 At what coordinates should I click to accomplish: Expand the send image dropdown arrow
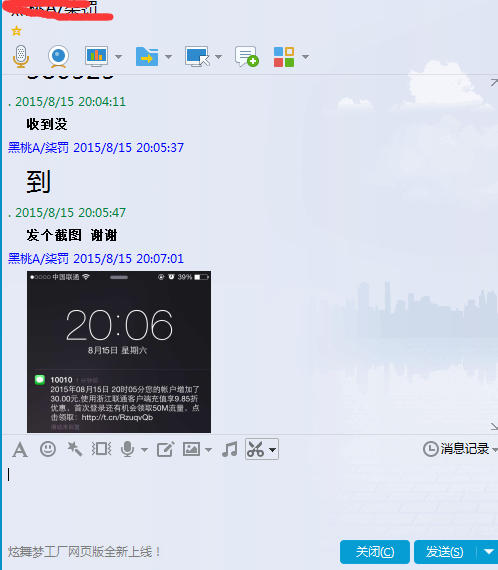point(208,450)
